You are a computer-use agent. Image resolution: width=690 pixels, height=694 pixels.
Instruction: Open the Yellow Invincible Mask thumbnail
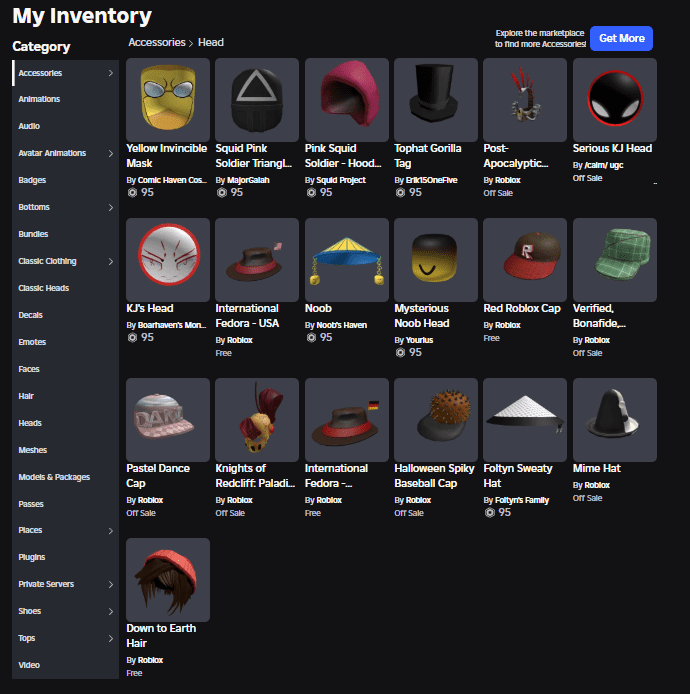168,100
